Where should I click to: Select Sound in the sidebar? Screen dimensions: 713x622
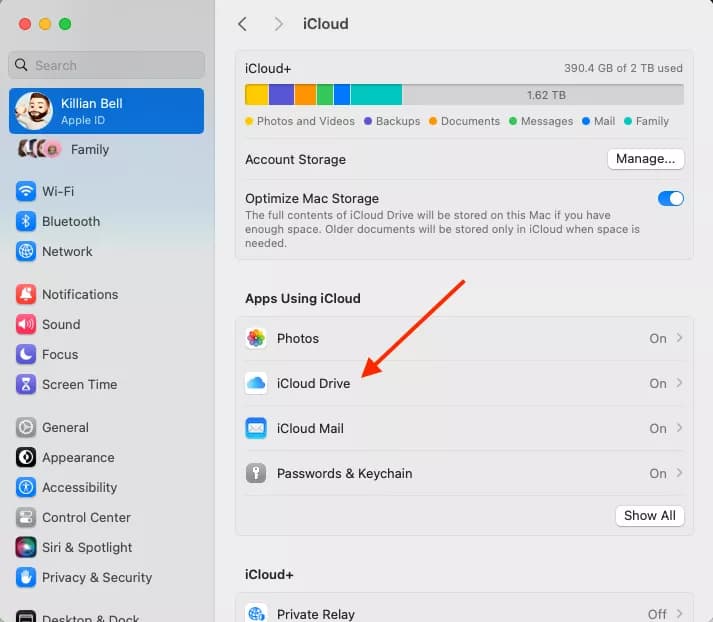click(106, 324)
